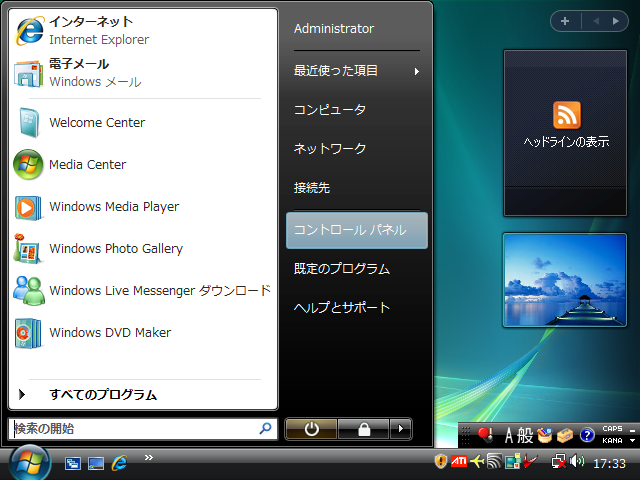This screenshot has width=640, height=480.
Task: Launch Windows メール e-mail entry
Action: point(143,73)
